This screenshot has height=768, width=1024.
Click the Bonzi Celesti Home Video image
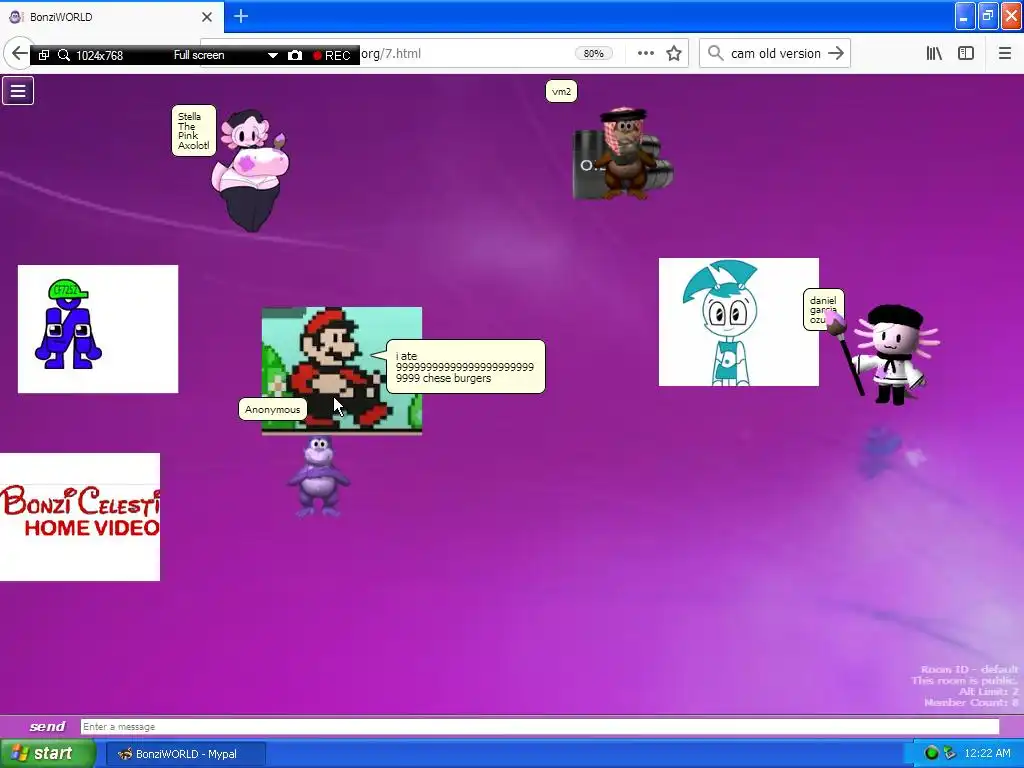(x=80, y=517)
